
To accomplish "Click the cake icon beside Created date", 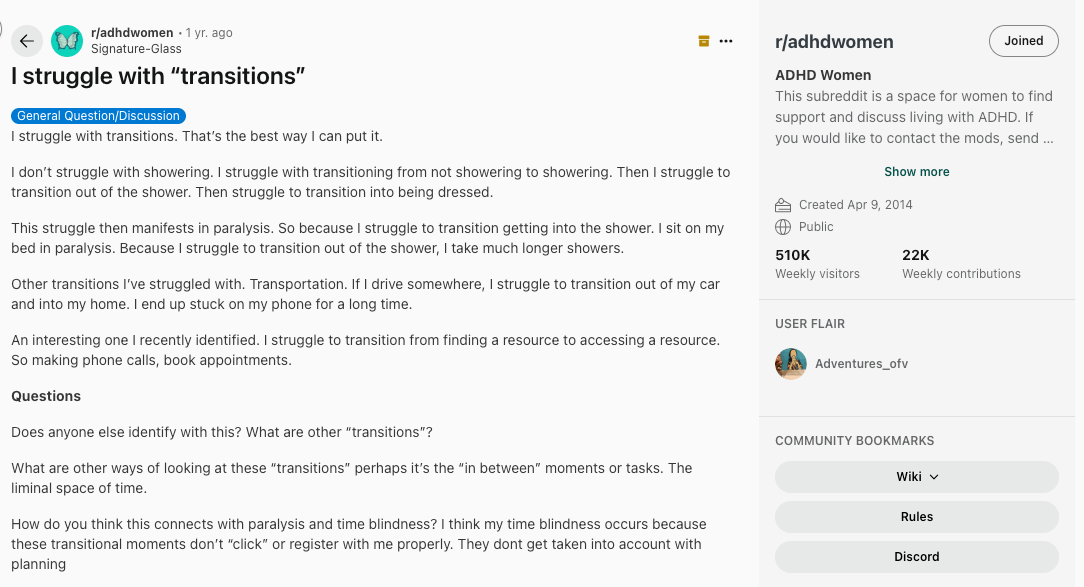I will 782,204.
